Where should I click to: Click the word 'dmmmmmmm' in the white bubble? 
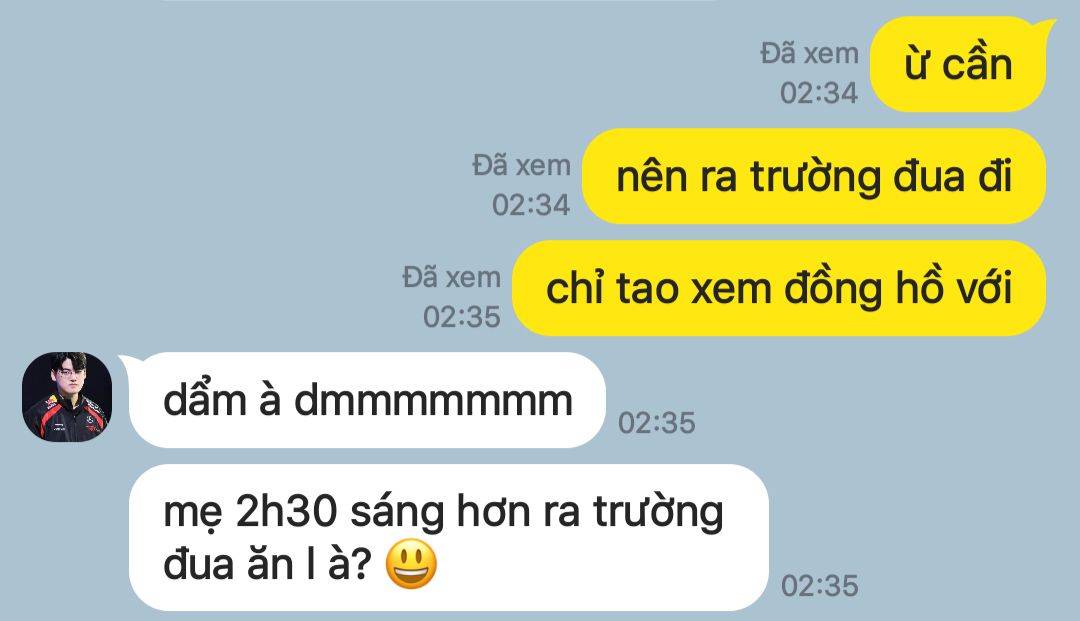(433, 400)
